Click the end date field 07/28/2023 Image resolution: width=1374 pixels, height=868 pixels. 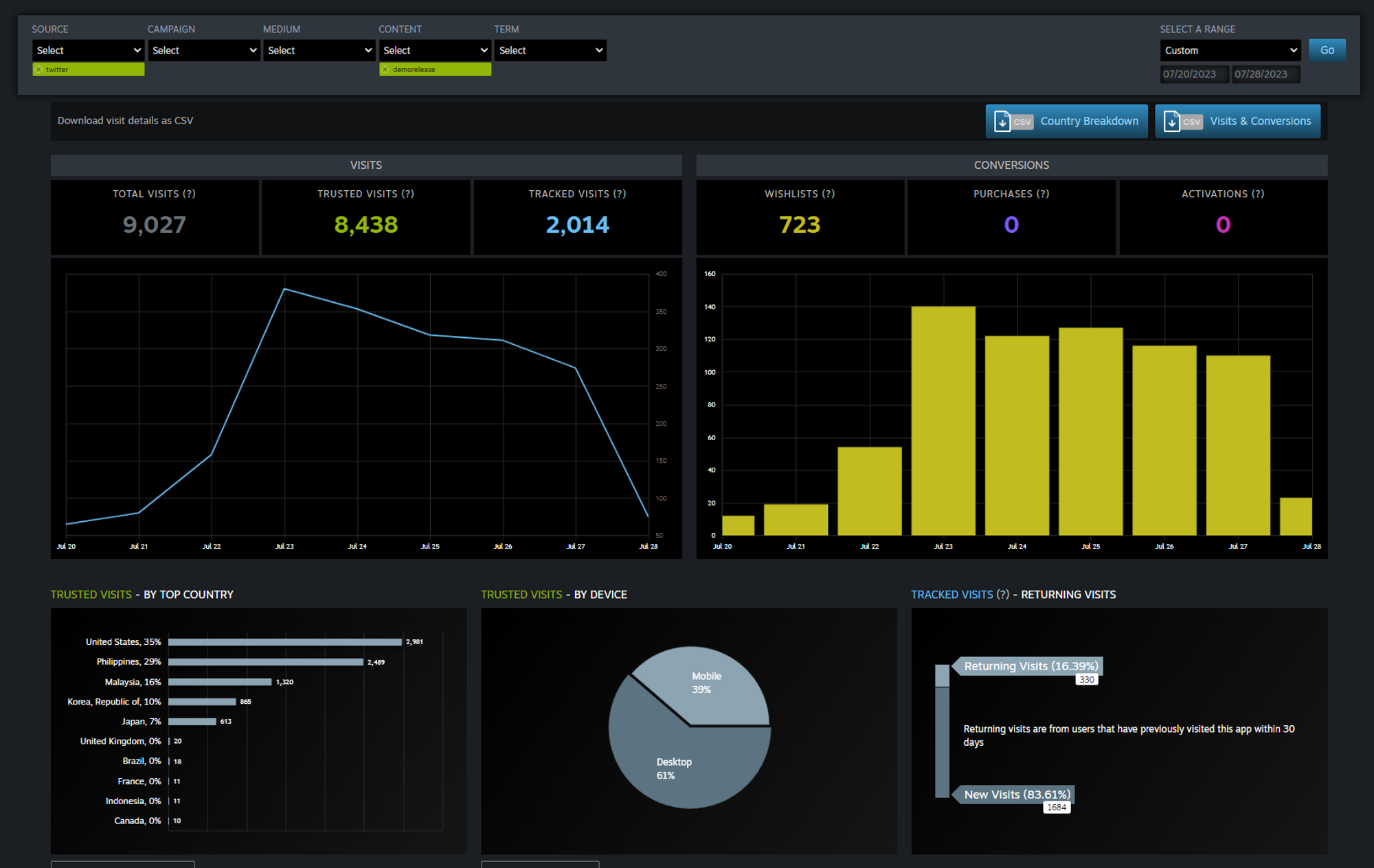tap(1265, 74)
